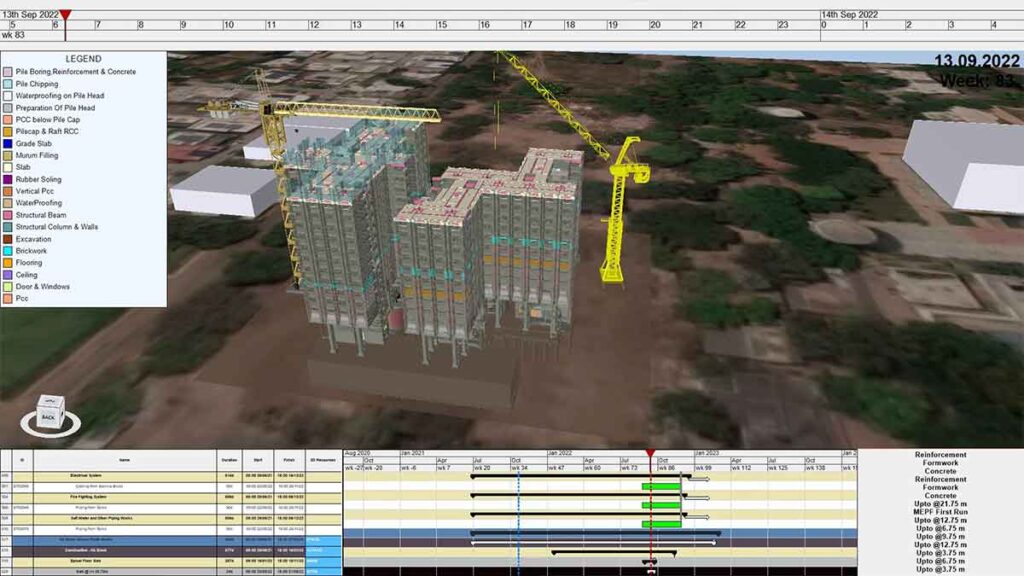
Task: Click the Grade Slab blue swatch
Action: [8, 144]
